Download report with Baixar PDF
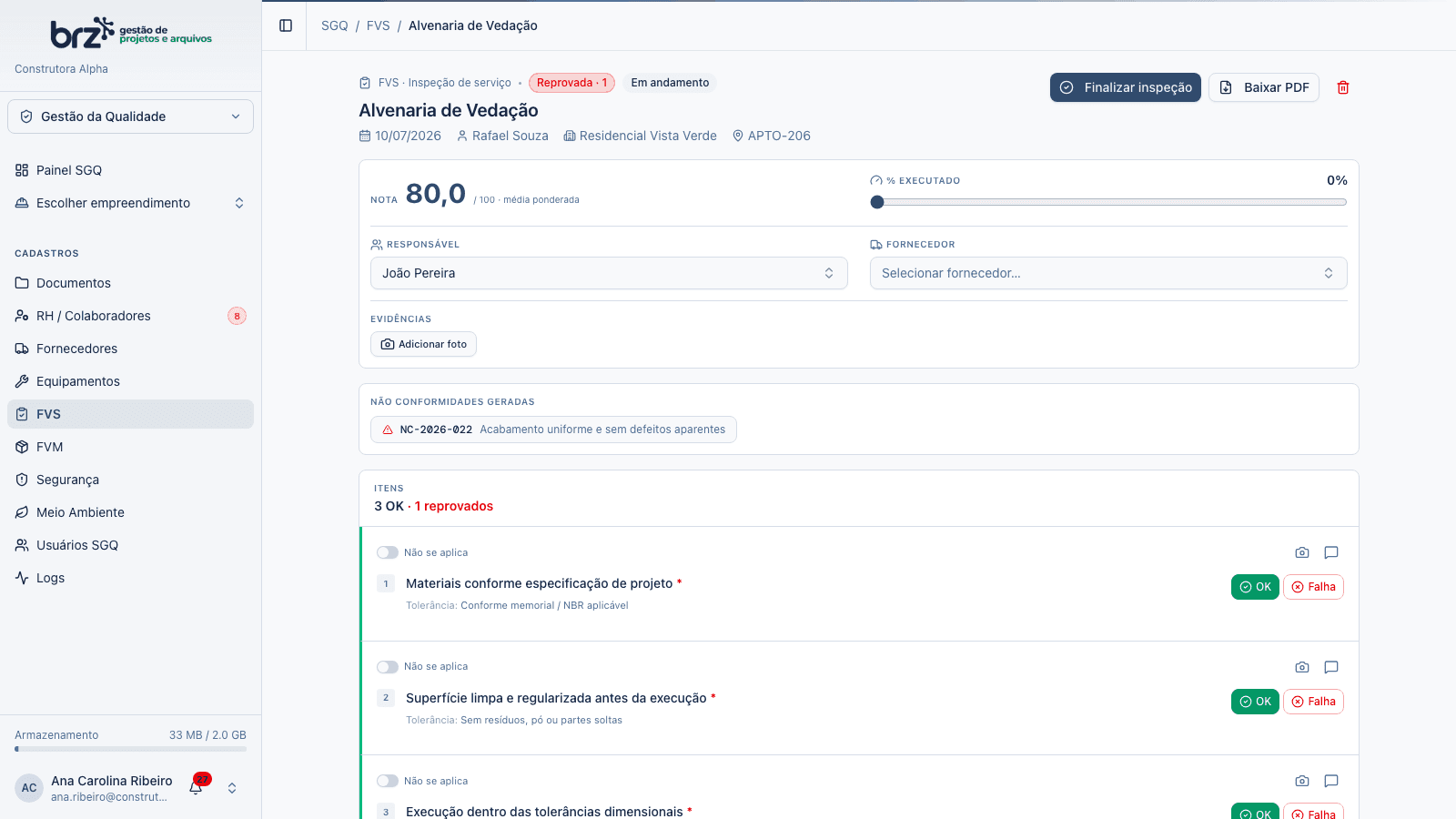The height and width of the screenshot is (819, 1456). 1264,87
